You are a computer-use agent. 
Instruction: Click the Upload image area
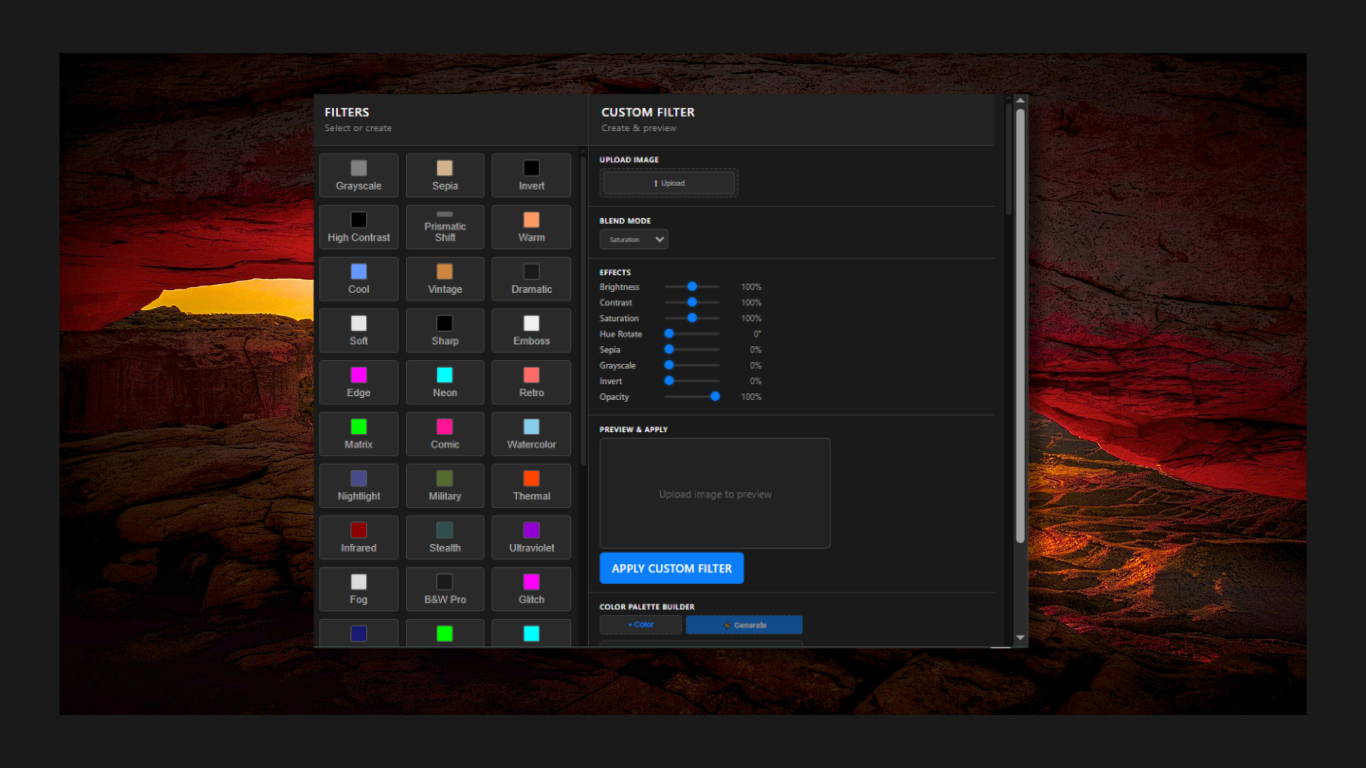click(x=668, y=183)
